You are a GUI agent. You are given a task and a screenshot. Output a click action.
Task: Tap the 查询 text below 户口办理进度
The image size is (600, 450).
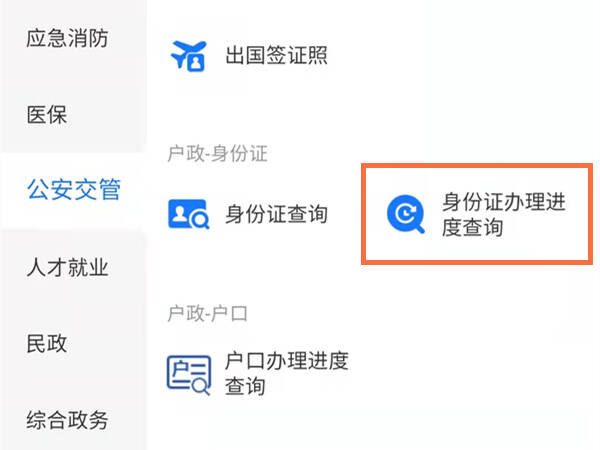click(245, 386)
